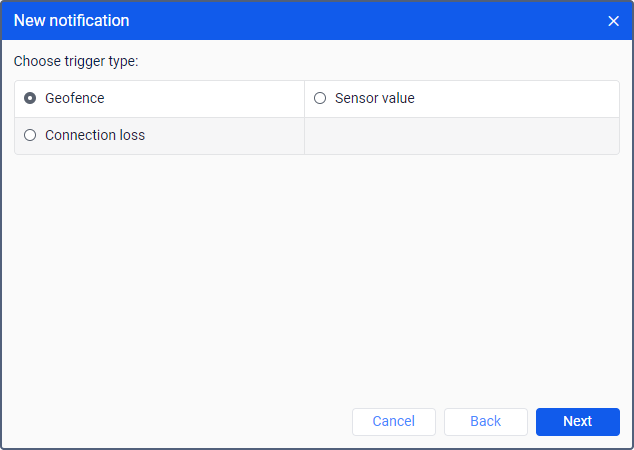Go Back to the previous step
Screen dimensions: 634x450
point(485,421)
